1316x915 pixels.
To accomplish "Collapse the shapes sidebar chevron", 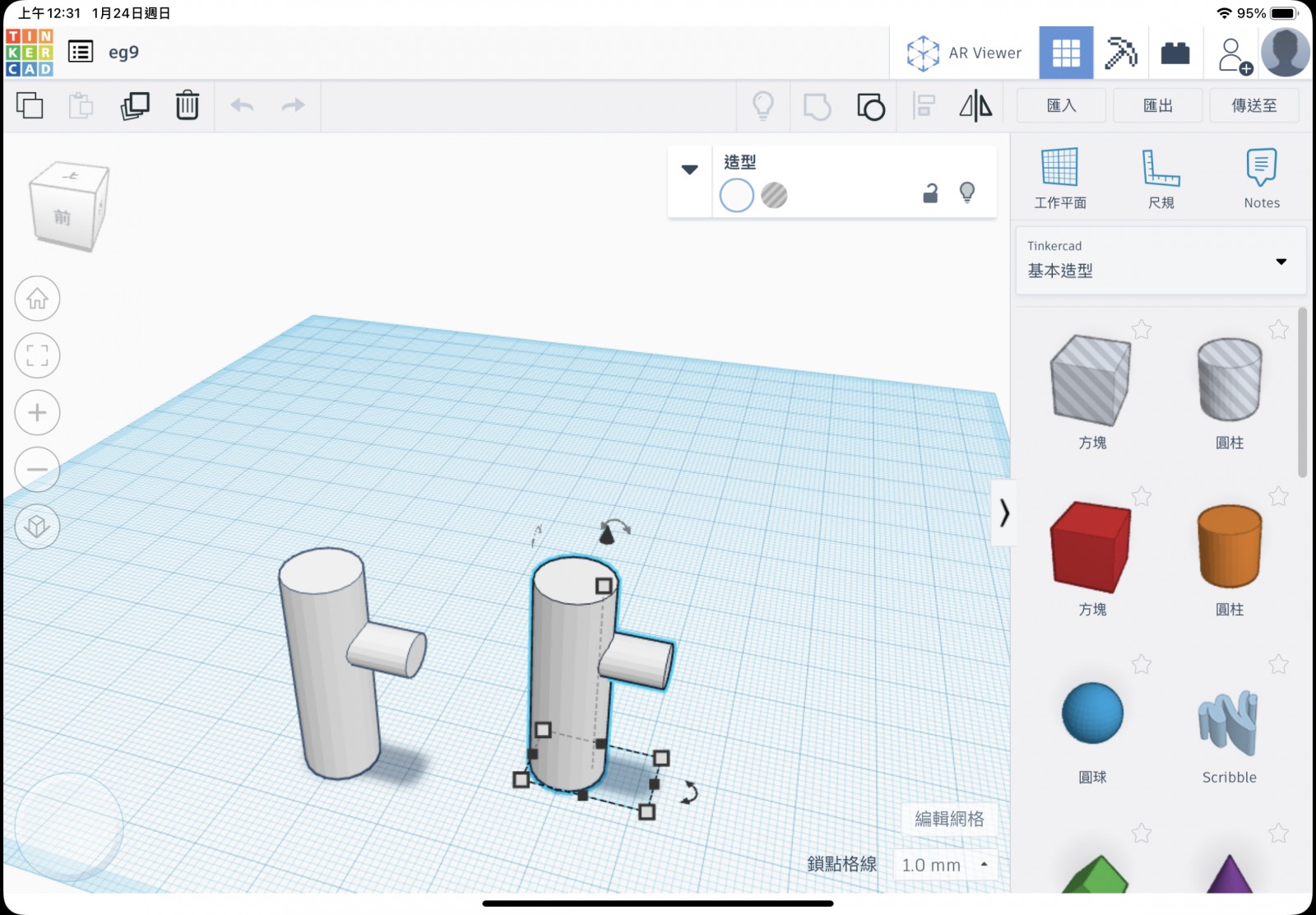I will [x=1004, y=513].
